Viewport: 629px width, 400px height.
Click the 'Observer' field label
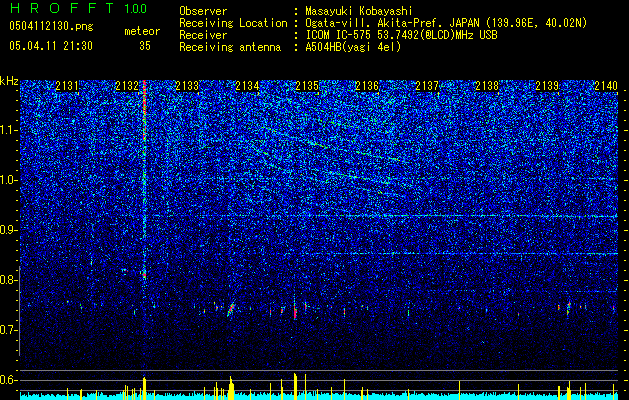coord(203,11)
